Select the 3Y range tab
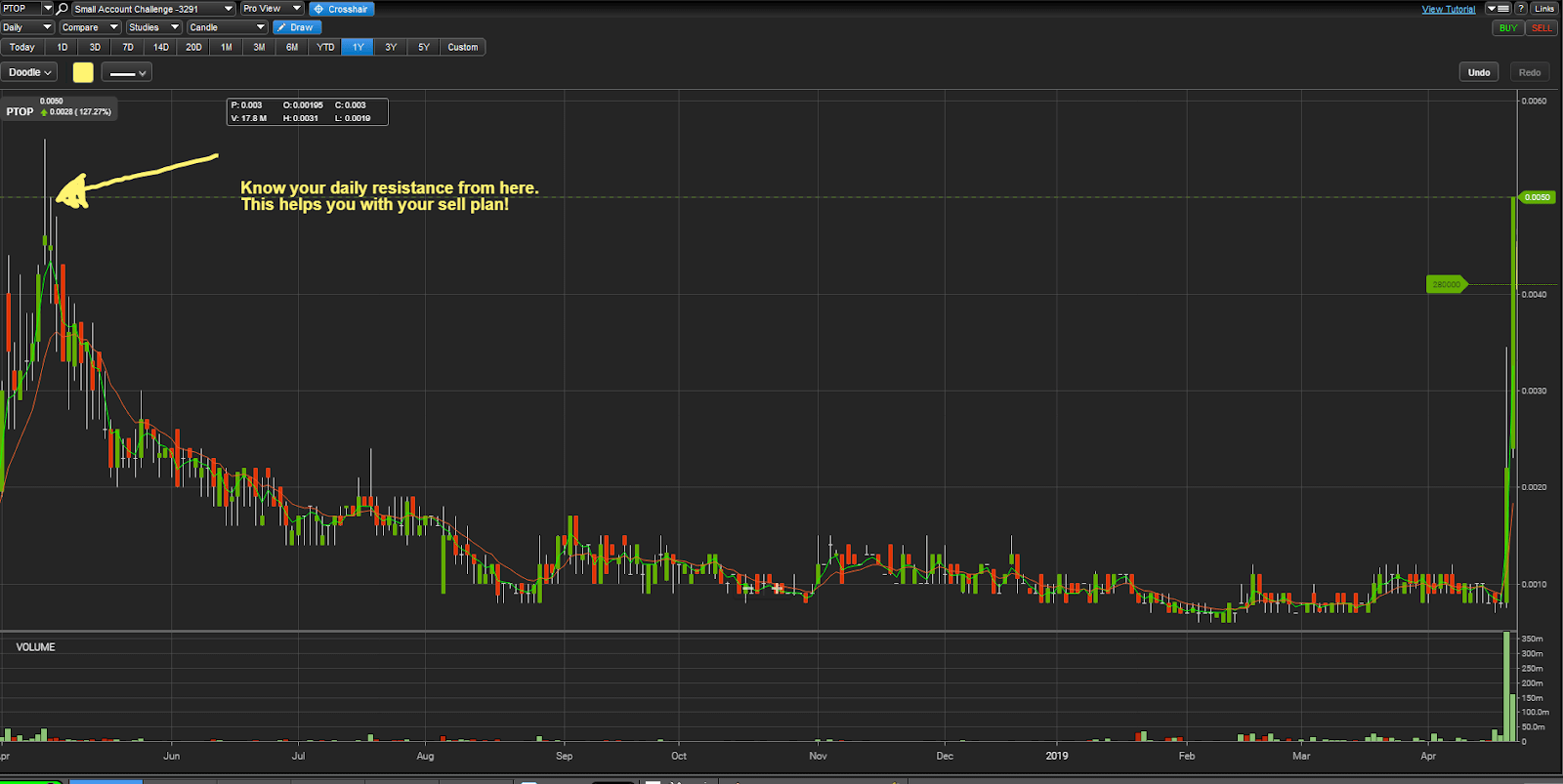 click(x=391, y=47)
